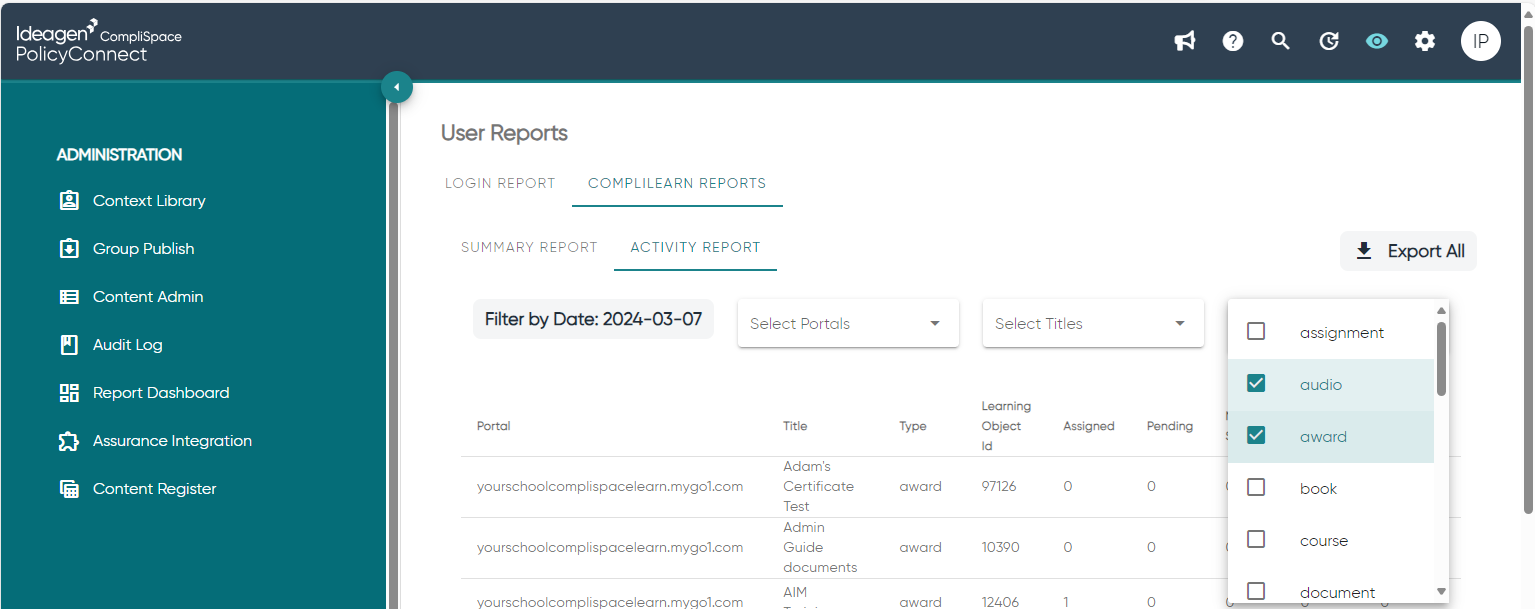Viewport: 1535px width, 609px height.
Task: Open the settings gear icon
Action: coord(1425,41)
